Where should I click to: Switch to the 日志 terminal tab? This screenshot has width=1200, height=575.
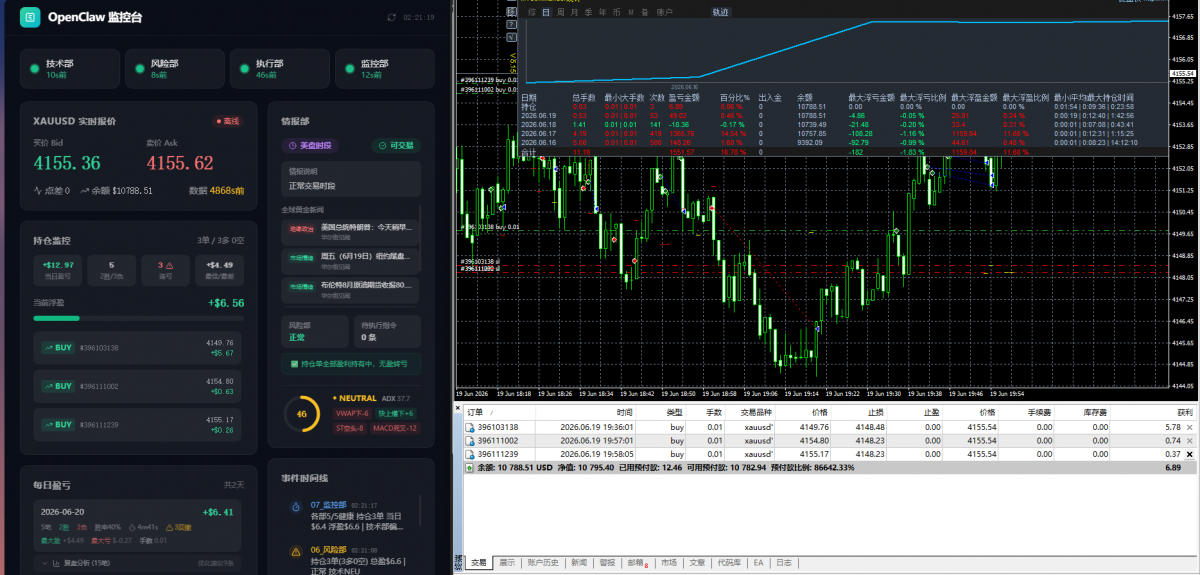[784, 563]
